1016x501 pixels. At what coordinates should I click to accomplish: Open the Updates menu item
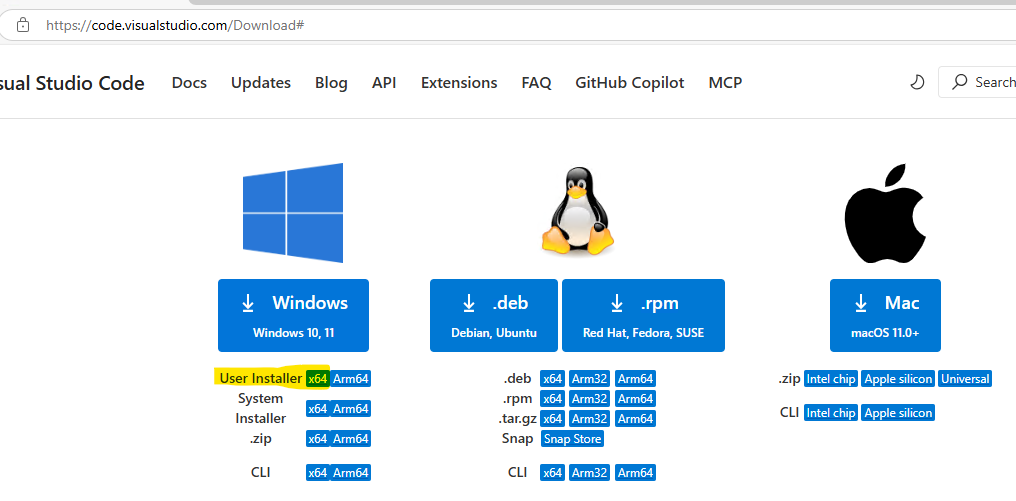coord(260,83)
